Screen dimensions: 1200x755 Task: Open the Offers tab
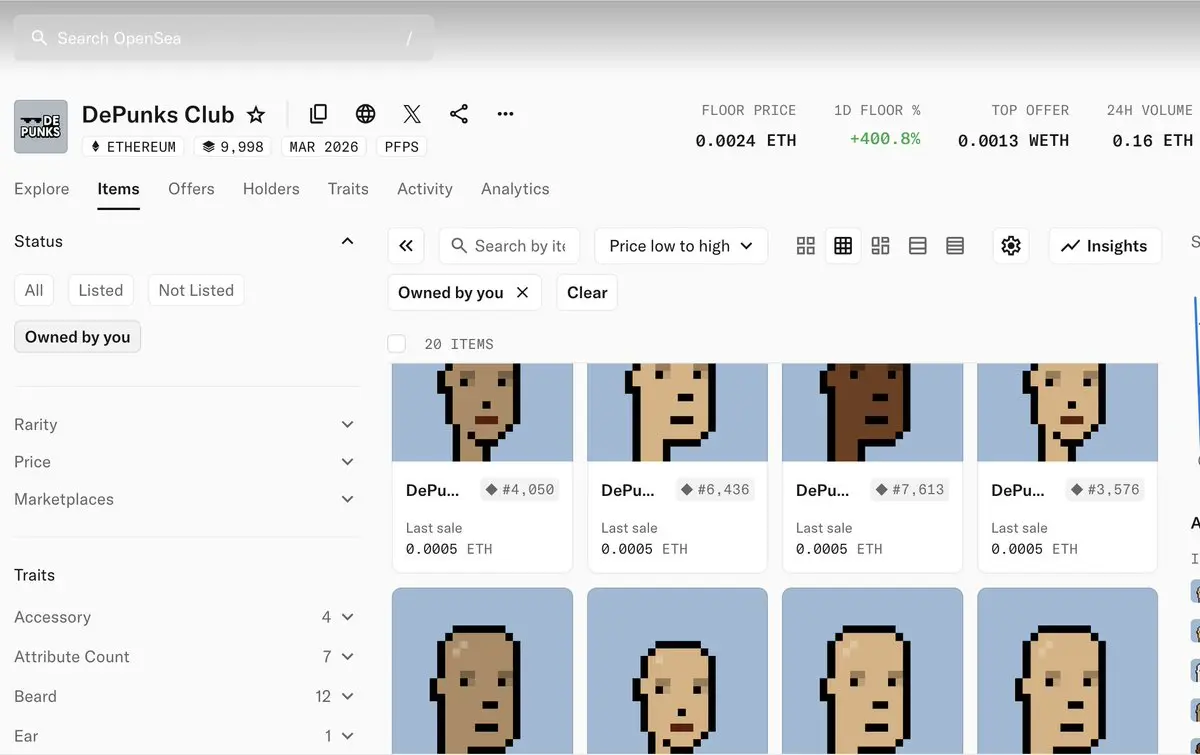click(191, 189)
